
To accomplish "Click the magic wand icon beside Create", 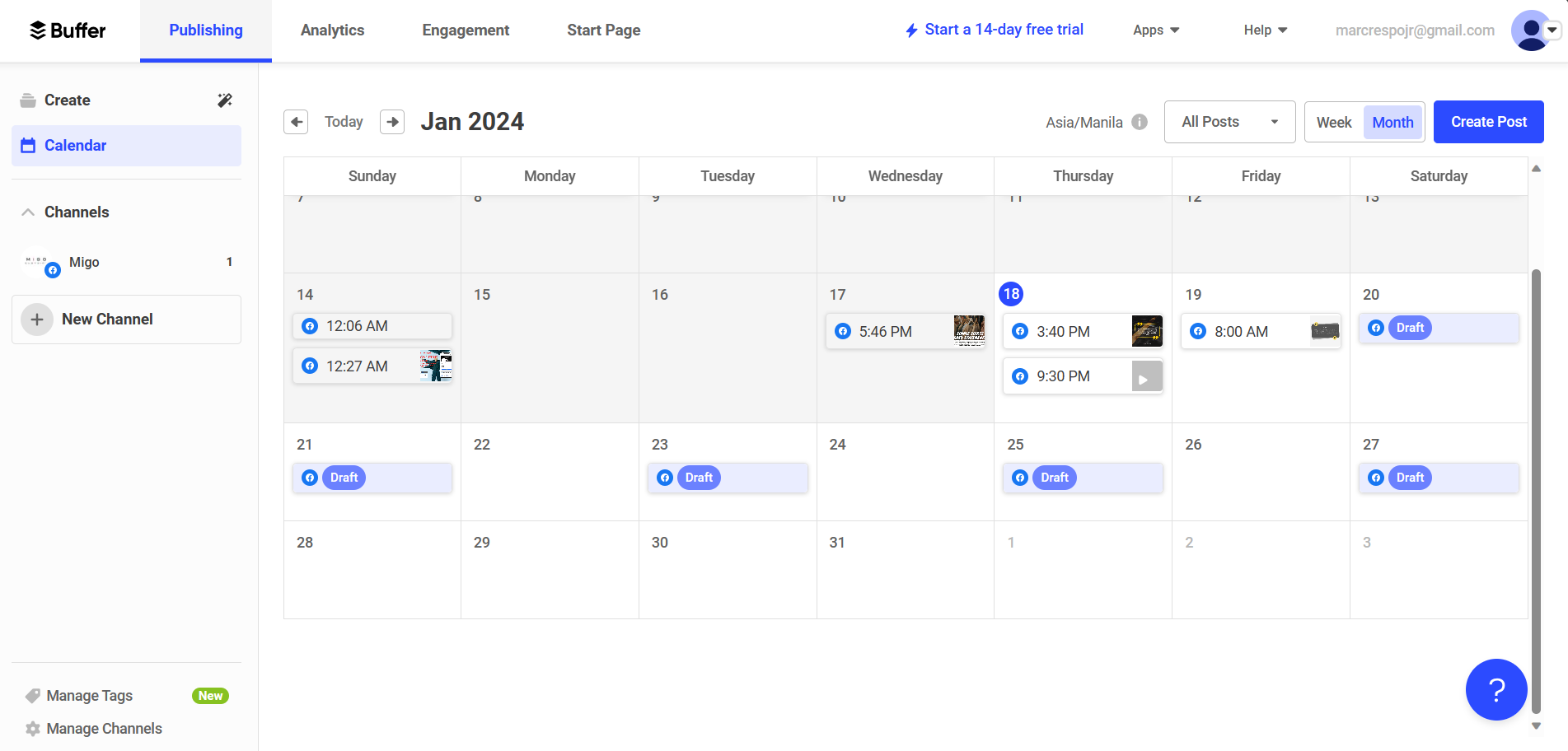I will 225,100.
